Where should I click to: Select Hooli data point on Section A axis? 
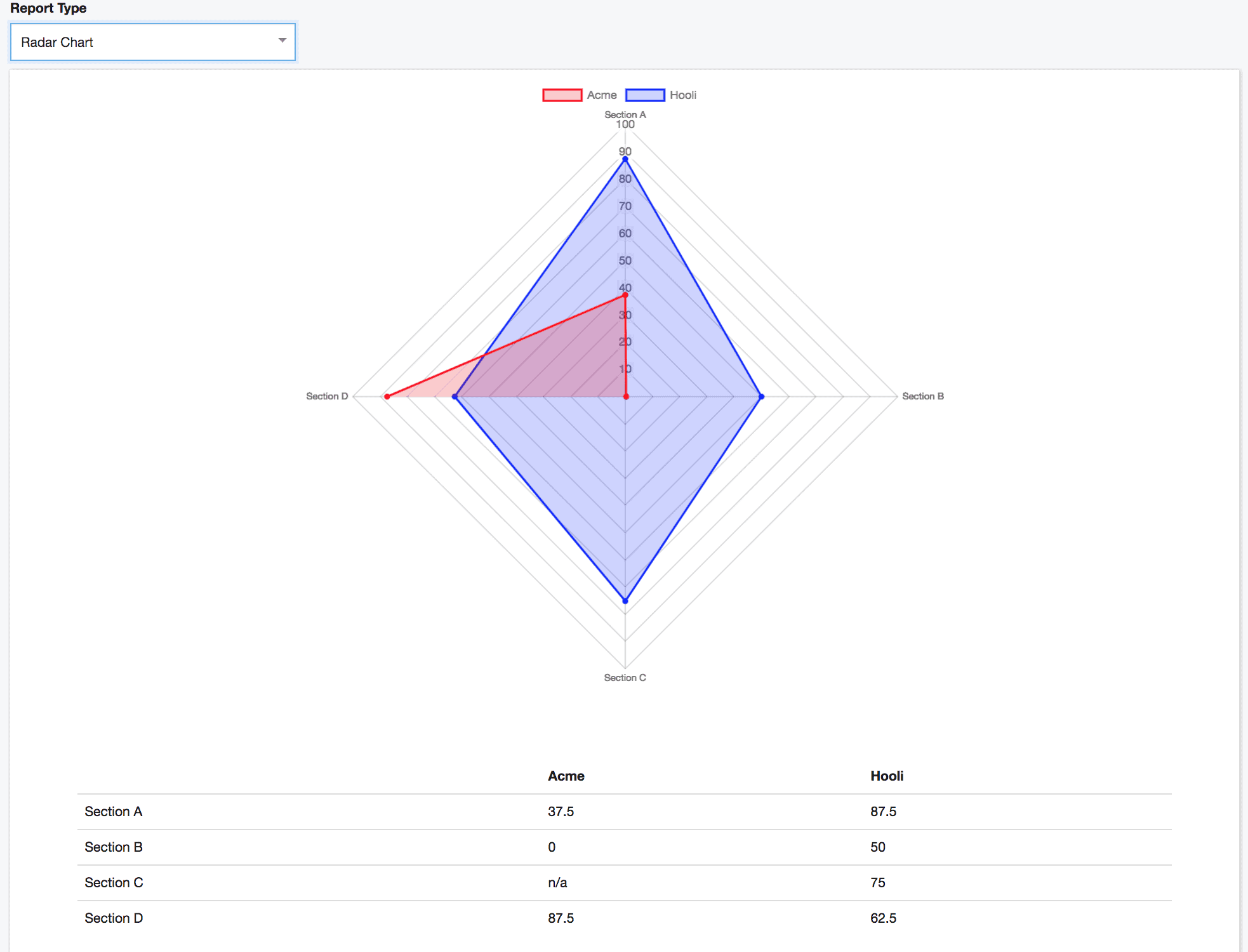click(x=625, y=159)
